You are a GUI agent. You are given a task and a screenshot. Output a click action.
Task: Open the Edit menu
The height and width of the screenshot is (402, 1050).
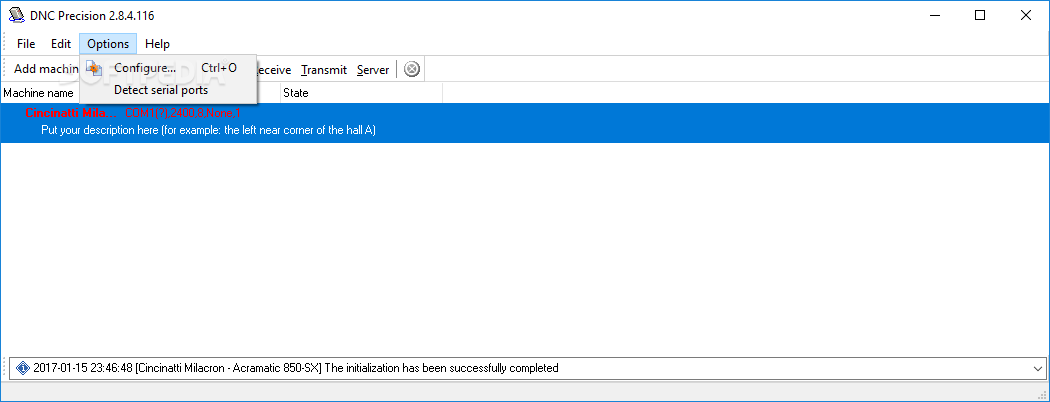click(61, 44)
